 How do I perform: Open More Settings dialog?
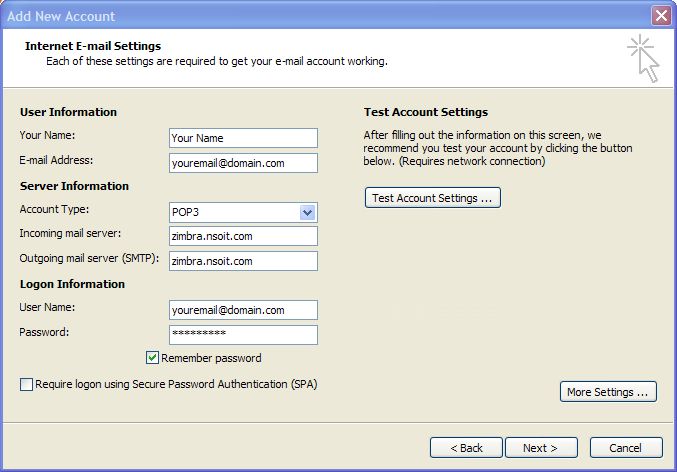point(608,392)
